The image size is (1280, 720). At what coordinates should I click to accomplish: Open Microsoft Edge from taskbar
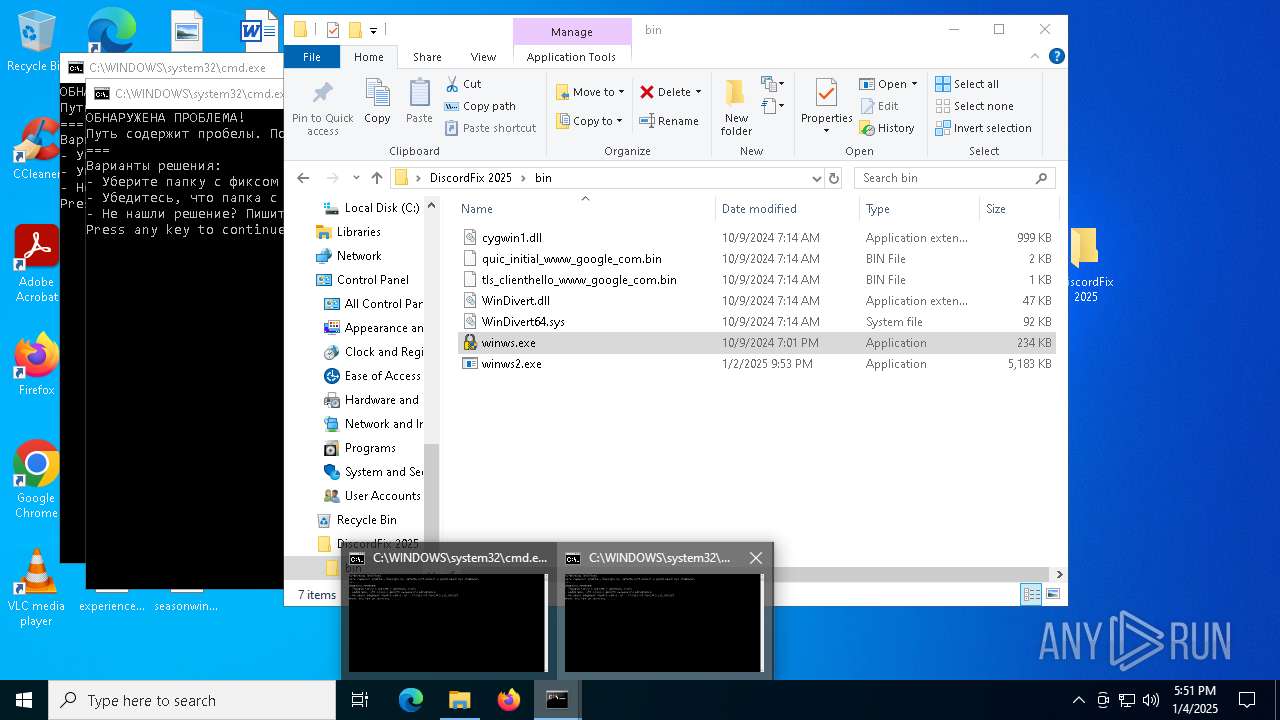(x=411, y=700)
